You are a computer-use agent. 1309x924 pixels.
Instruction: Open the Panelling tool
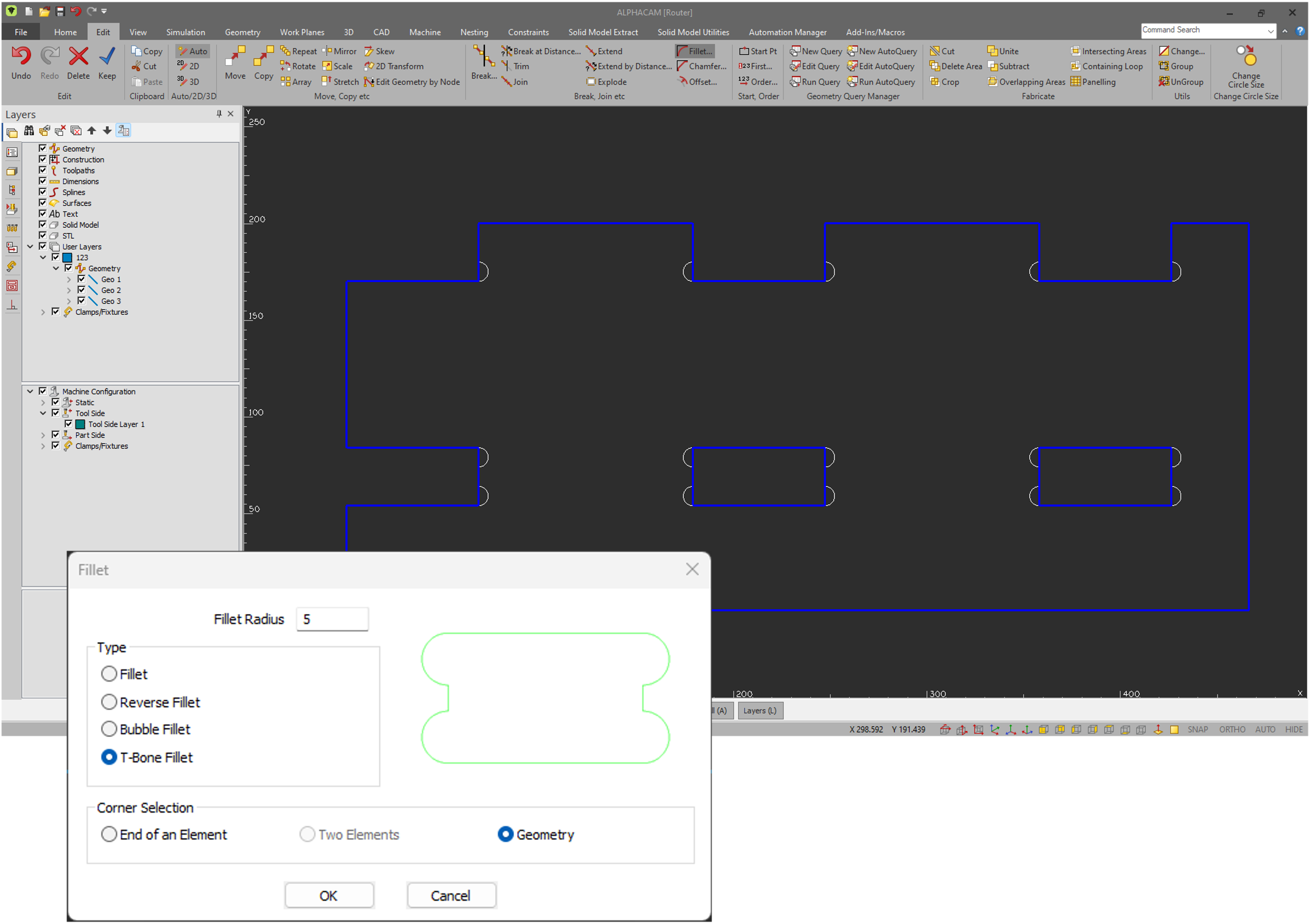1093,82
